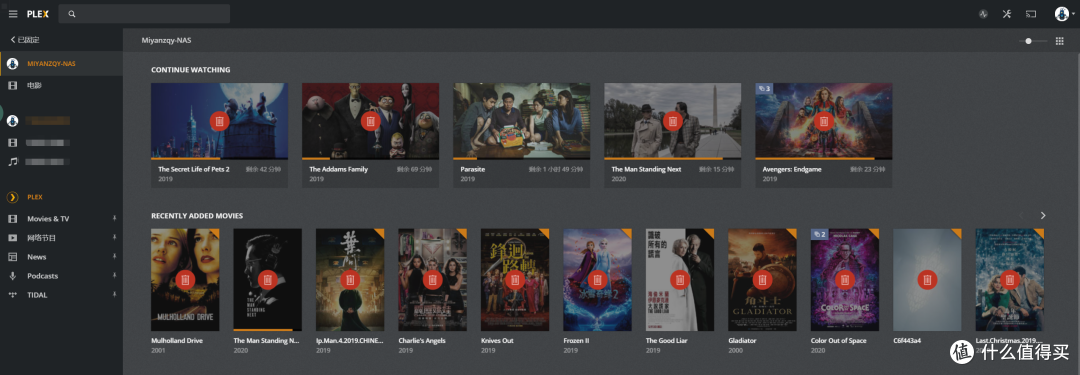Click the Cast icon in the top bar
The height and width of the screenshot is (375, 1080).
point(1031,14)
